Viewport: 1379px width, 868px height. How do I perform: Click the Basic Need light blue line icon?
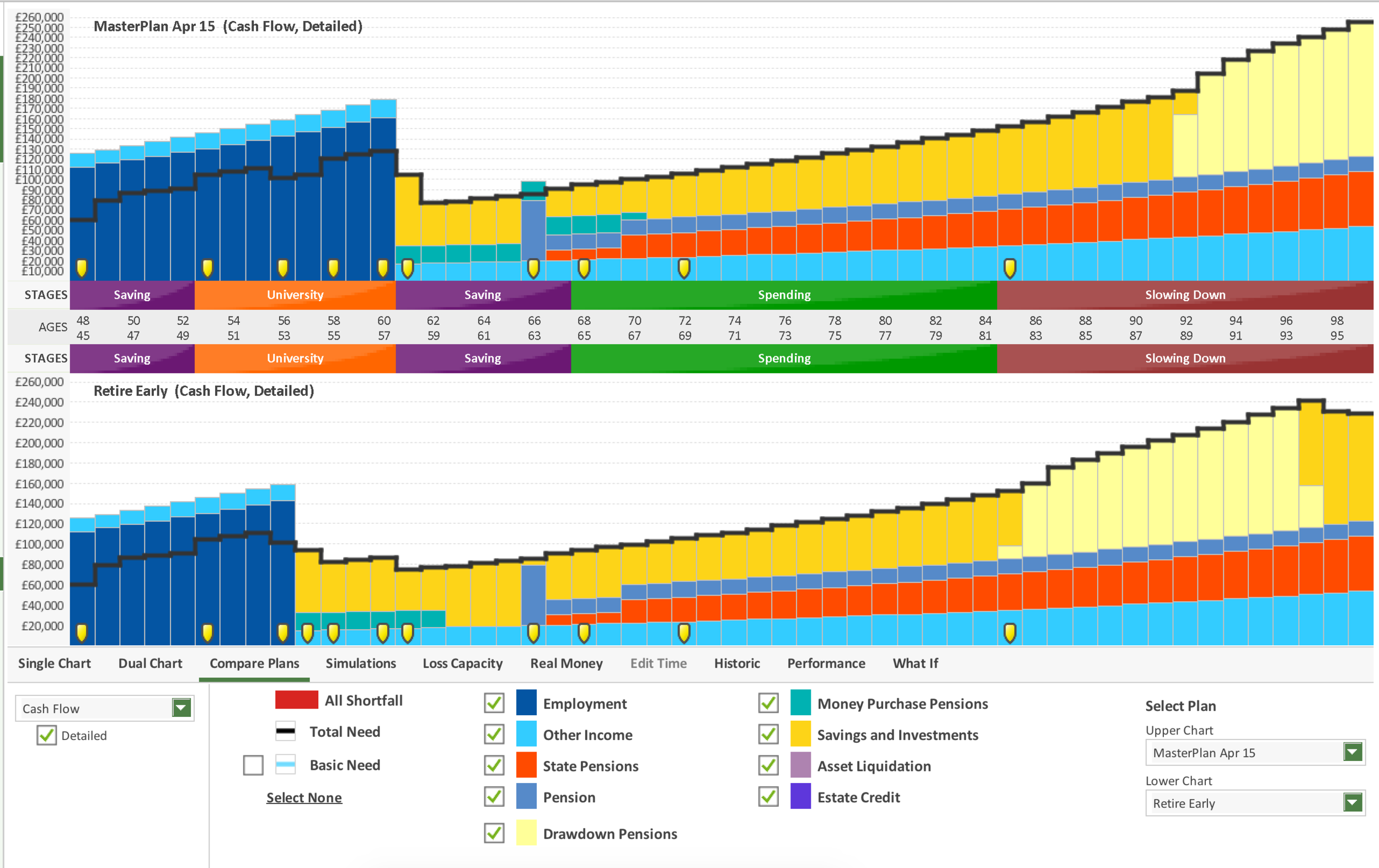click(x=285, y=765)
